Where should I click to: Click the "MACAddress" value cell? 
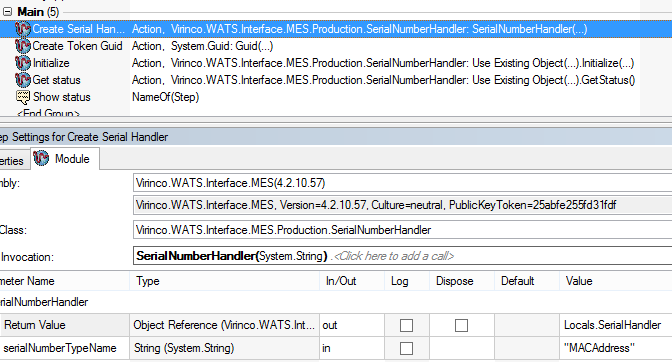pyautogui.click(x=615, y=348)
